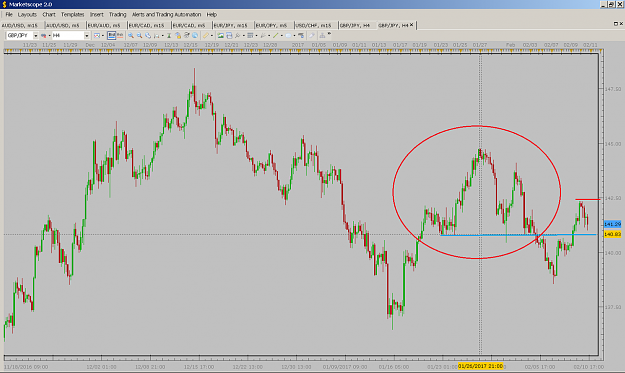Select the green line drawing tool

point(275,35)
